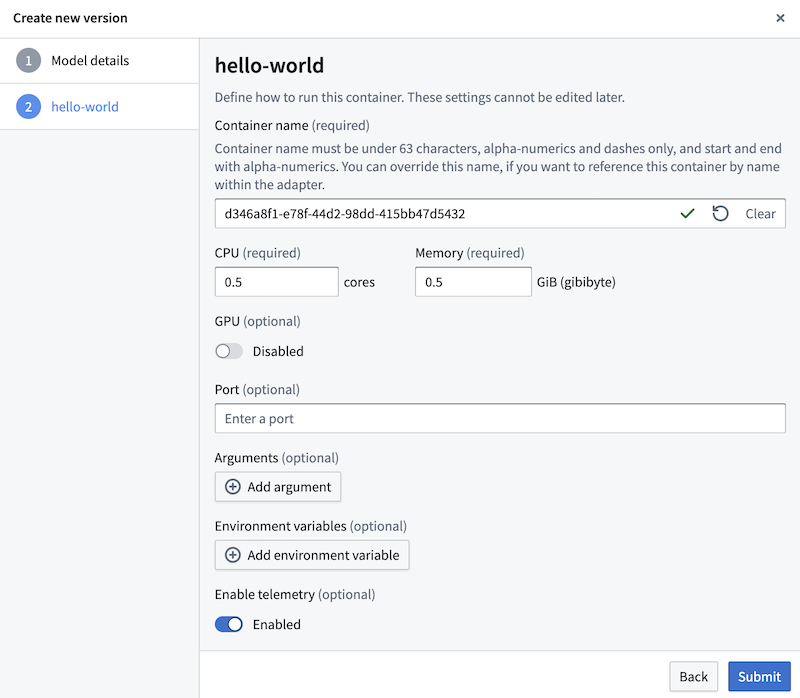Reset container name with the revert icon
The image size is (800, 698).
(720, 213)
